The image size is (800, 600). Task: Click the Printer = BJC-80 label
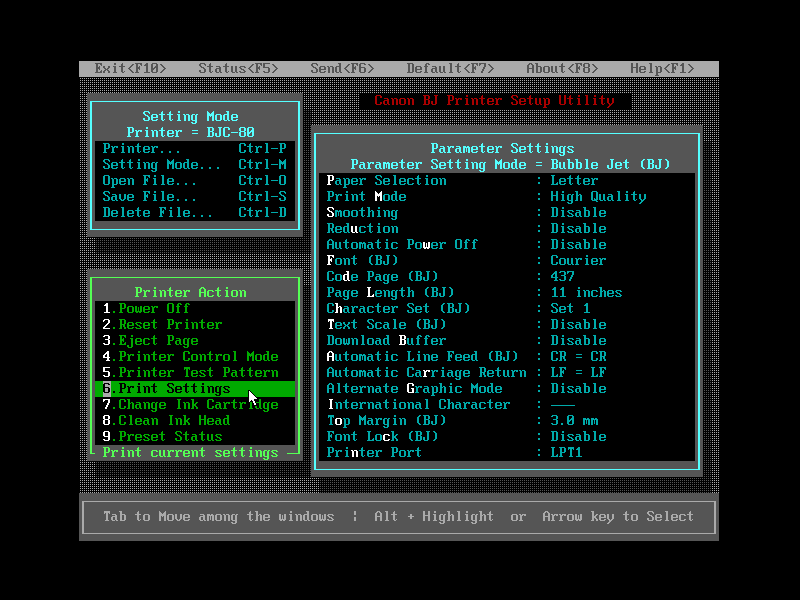pyautogui.click(x=190, y=133)
